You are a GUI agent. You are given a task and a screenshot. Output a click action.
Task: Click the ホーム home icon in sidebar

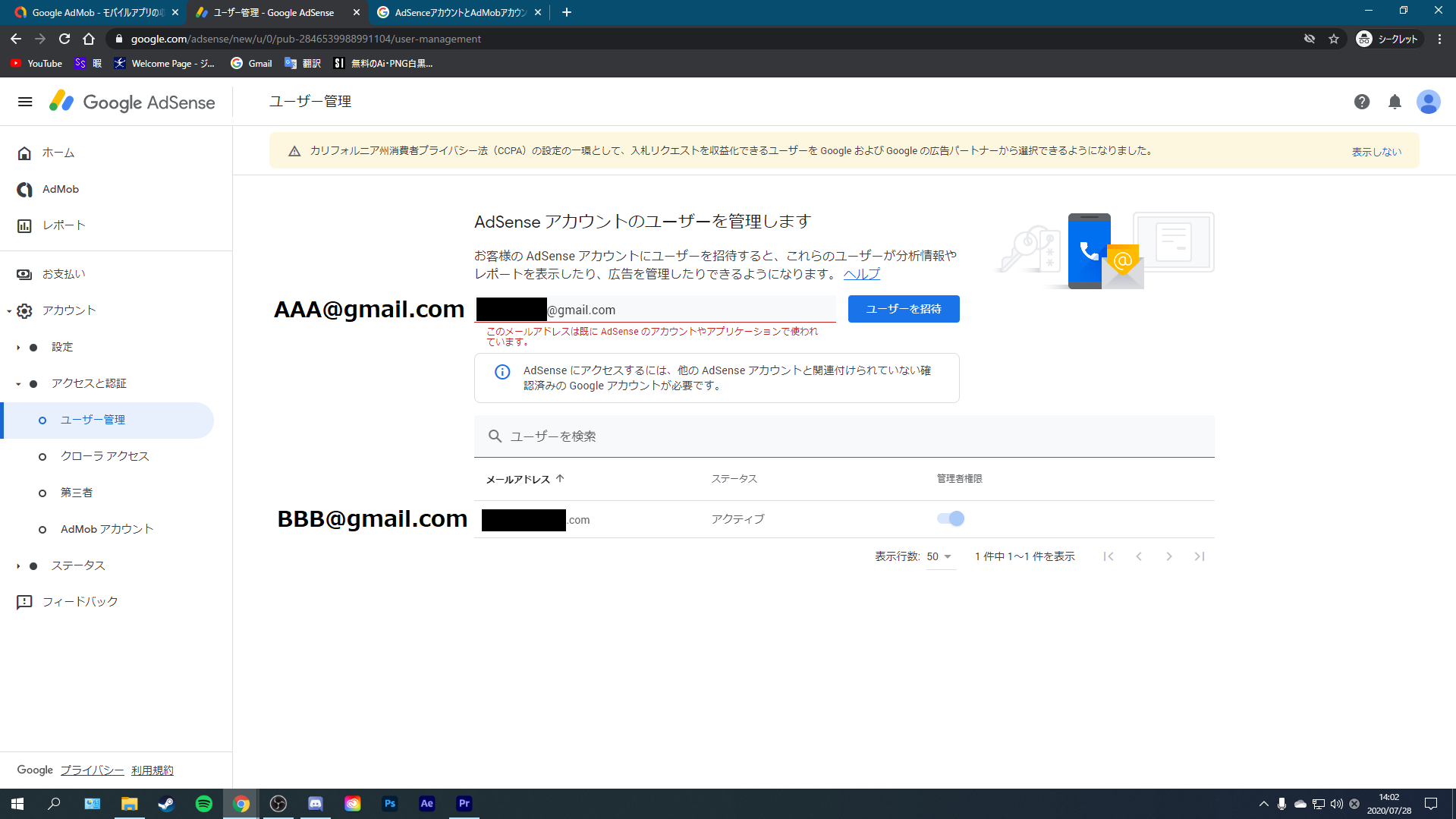pos(24,153)
